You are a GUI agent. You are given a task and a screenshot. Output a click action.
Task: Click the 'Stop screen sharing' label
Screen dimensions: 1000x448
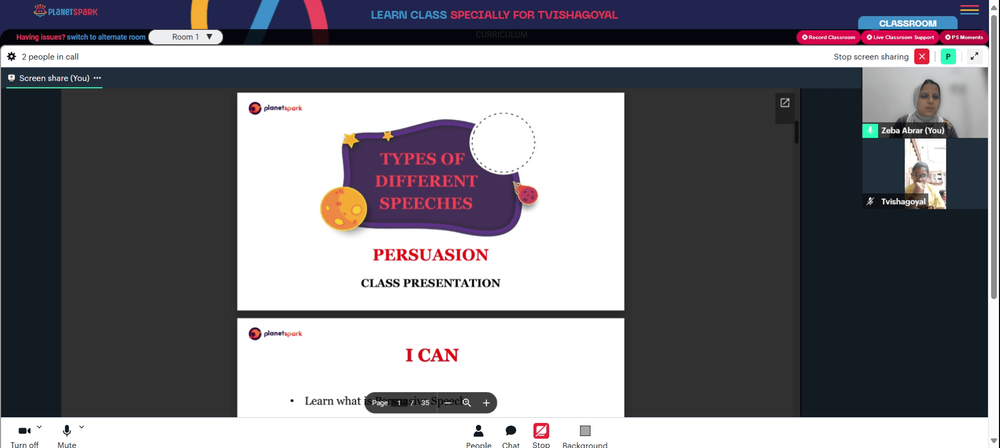pyautogui.click(x=871, y=57)
